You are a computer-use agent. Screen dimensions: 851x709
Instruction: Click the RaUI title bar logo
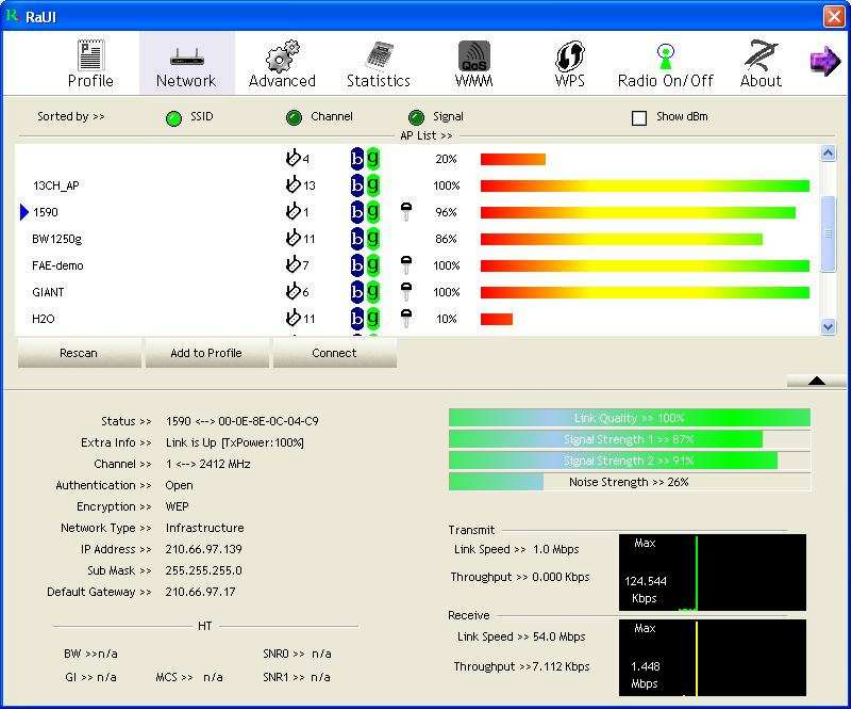(x=11, y=16)
